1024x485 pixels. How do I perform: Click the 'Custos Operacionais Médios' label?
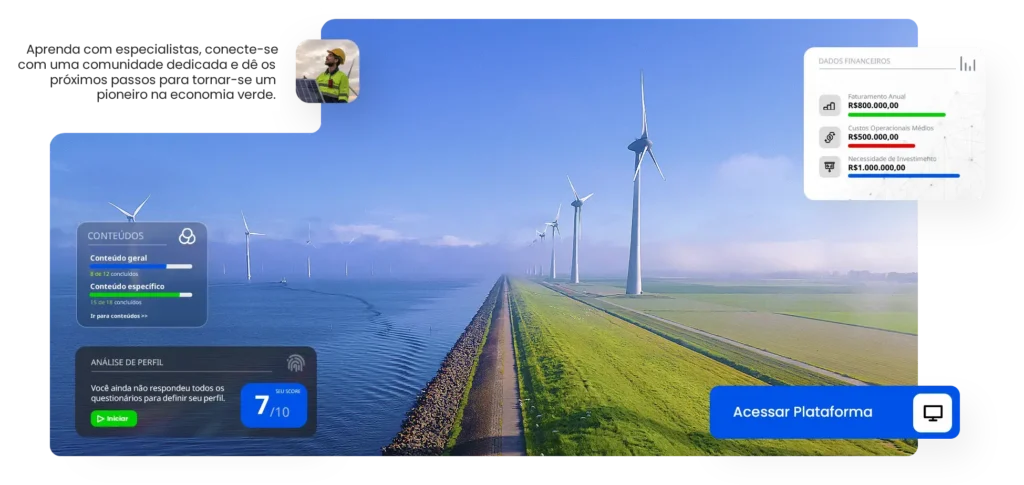tap(891, 128)
